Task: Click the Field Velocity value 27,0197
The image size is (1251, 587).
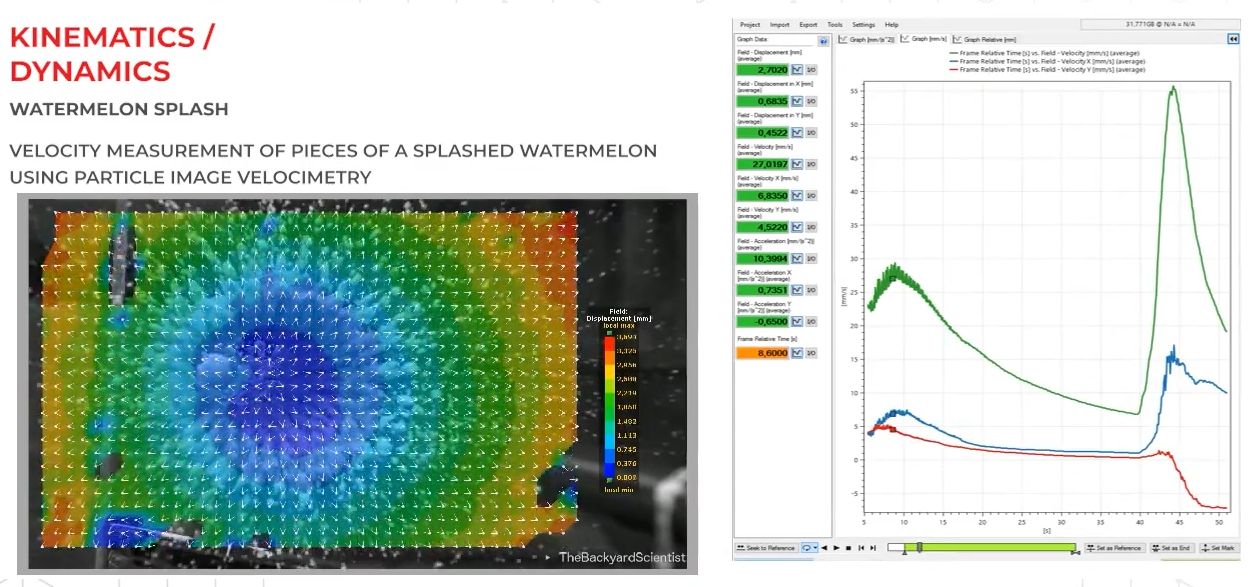Action: click(x=762, y=164)
